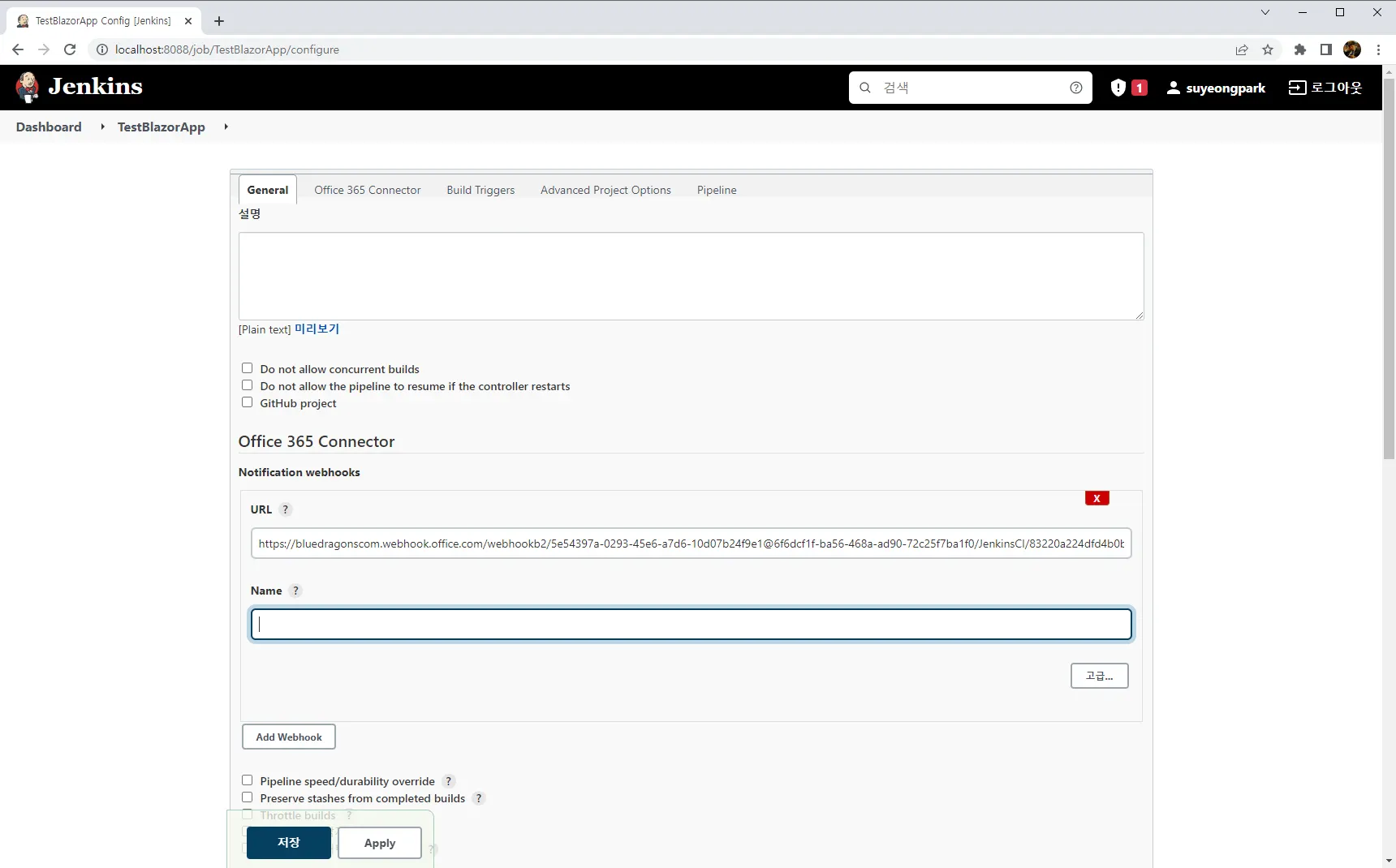Open the browser extensions puzzle icon
Viewport: 1396px width, 868px height.
coord(1300,49)
